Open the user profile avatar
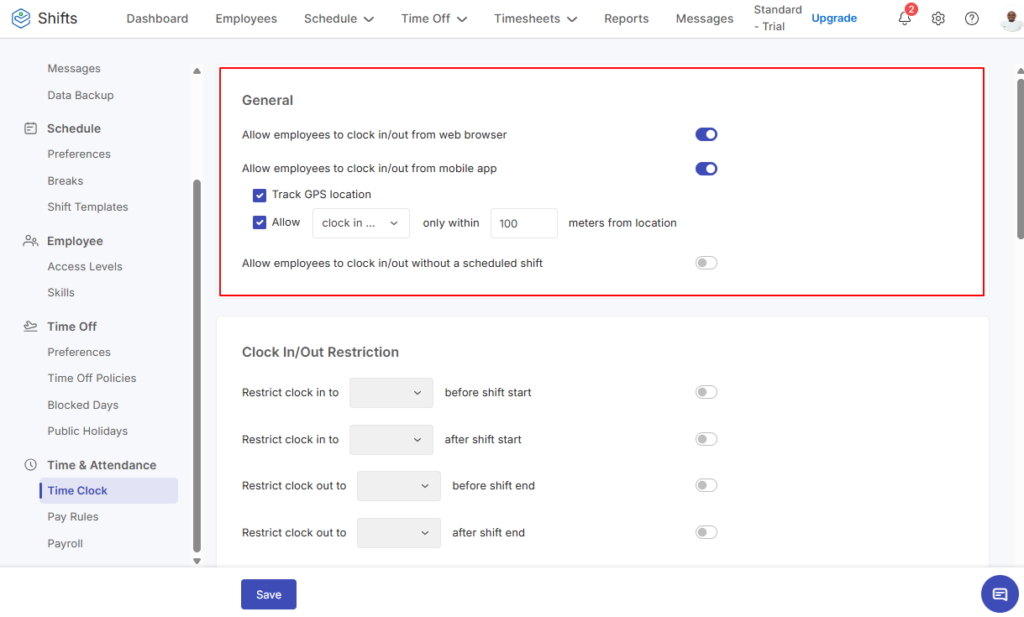 (x=1011, y=18)
